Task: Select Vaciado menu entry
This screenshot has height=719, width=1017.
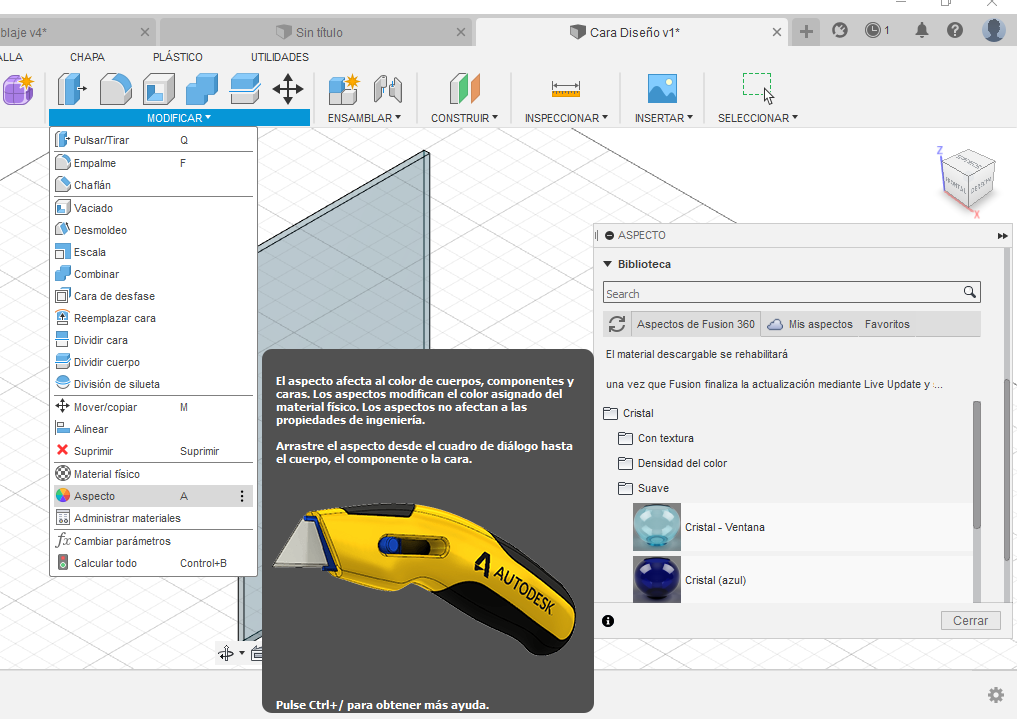Action: (154, 208)
